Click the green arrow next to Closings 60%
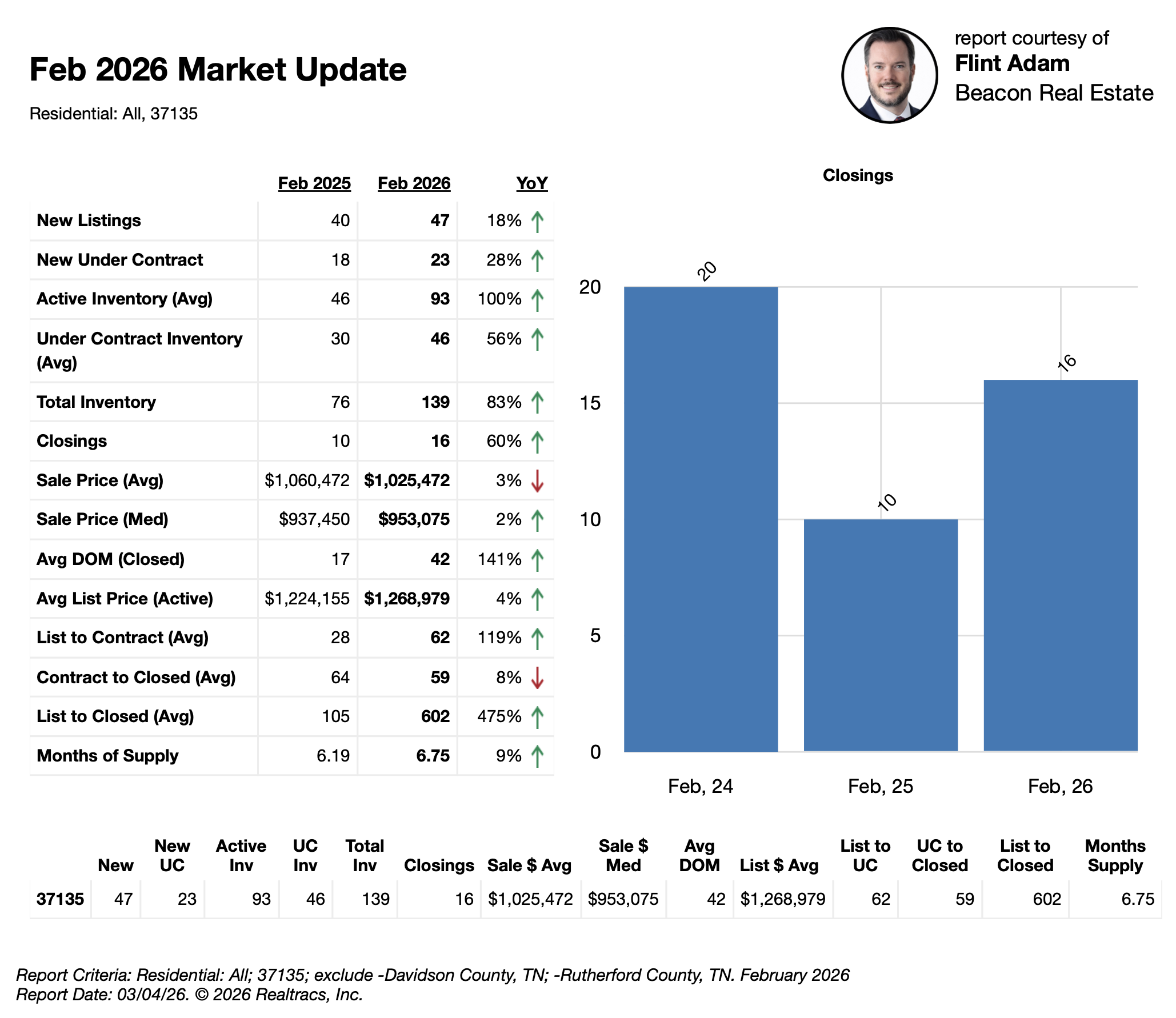1176x1018 pixels. [x=537, y=442]
